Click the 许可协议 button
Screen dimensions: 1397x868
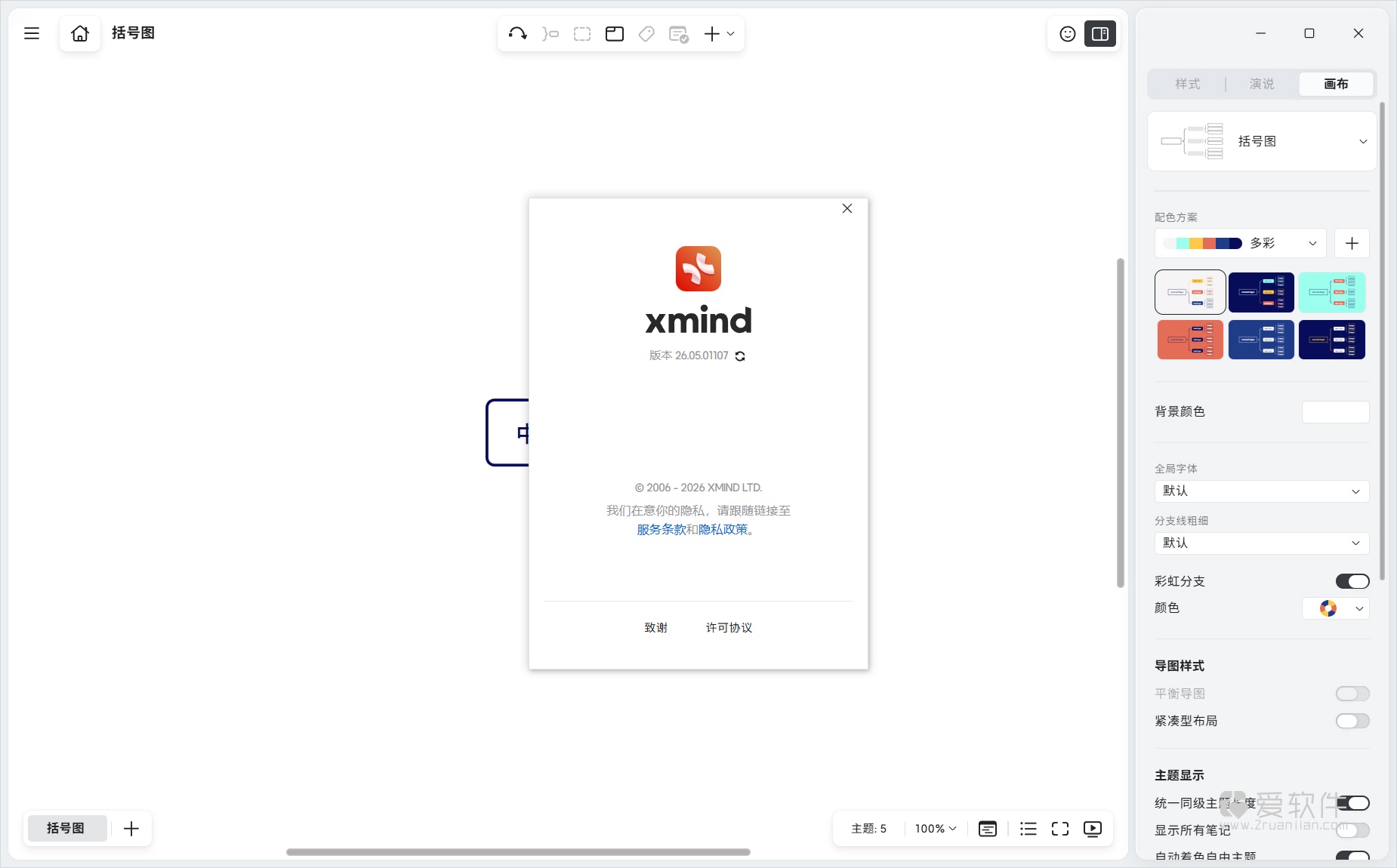pyautogui.click(x=729, y=627)
